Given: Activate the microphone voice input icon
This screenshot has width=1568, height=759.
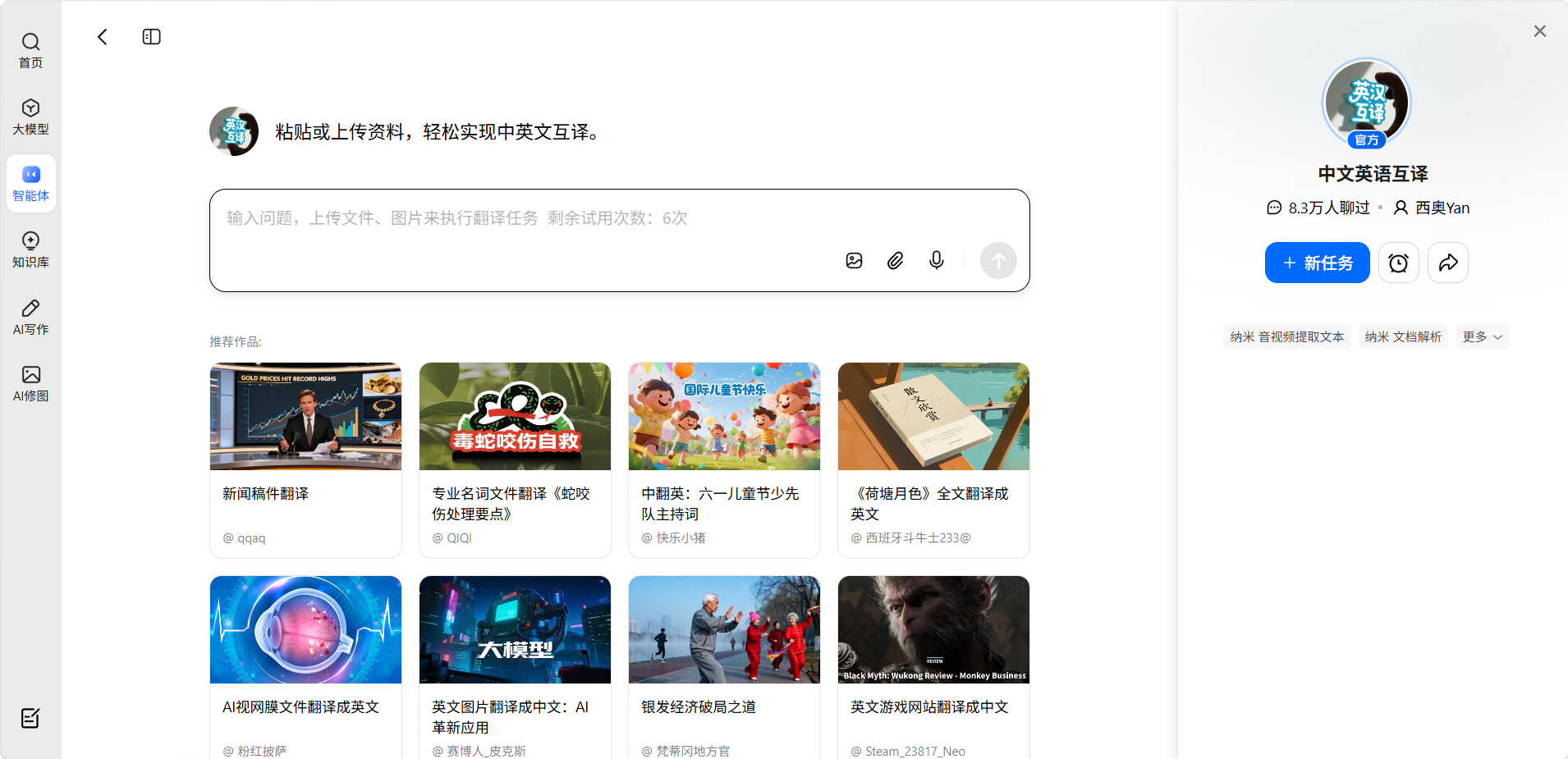Looking at the screenshot, I should pos(936,261).
